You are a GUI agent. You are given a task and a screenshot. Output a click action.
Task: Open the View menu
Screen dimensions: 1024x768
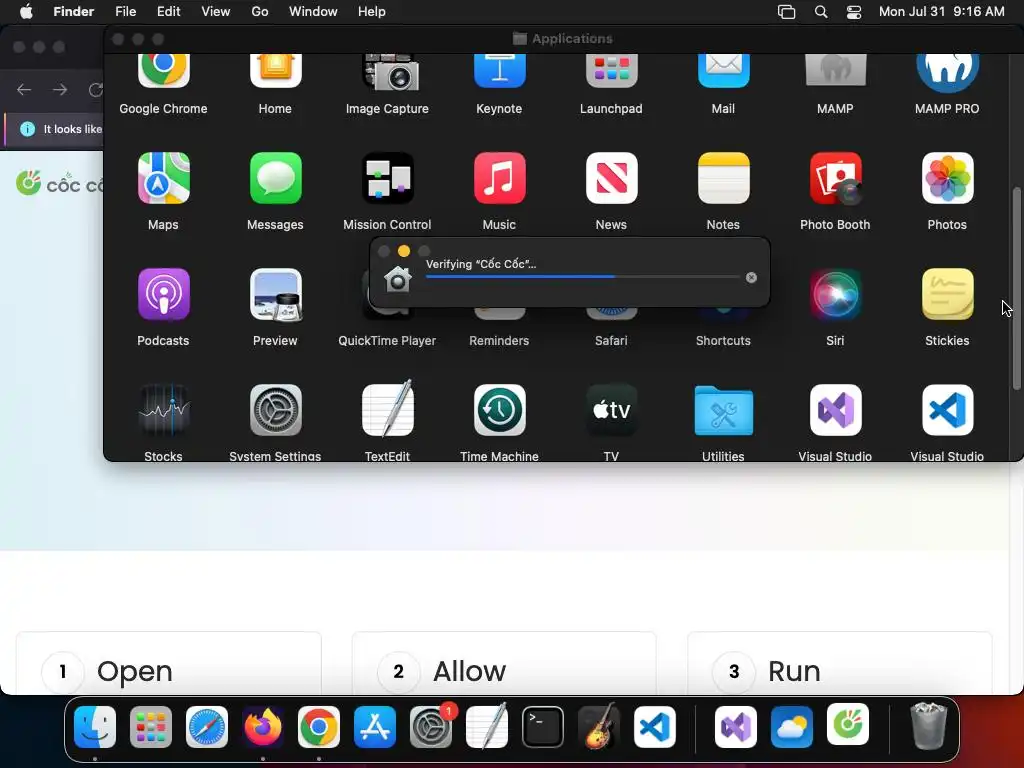[x=216, y=12]
